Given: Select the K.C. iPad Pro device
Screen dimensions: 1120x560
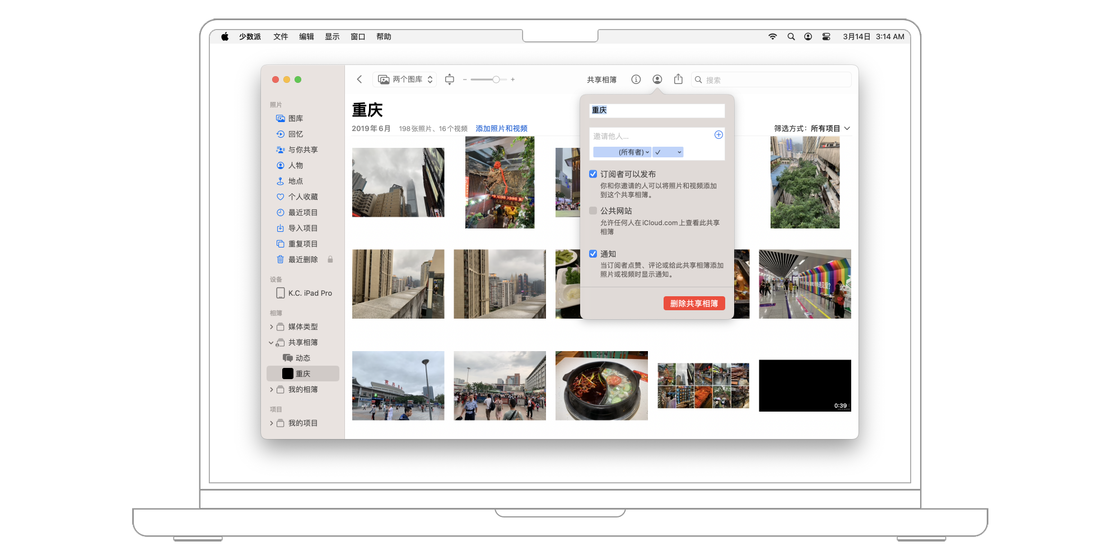Looking at the screenshot, I should pos(303,294).
